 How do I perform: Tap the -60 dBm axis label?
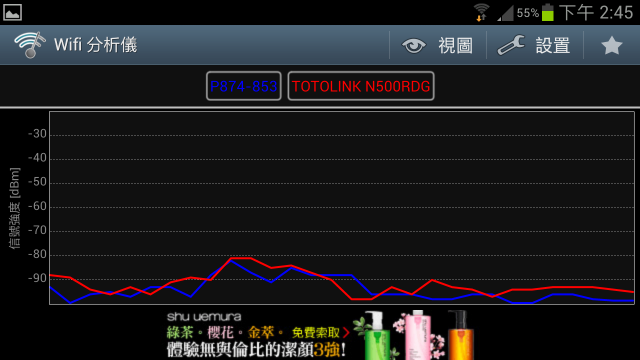click(x=37, y=206)
